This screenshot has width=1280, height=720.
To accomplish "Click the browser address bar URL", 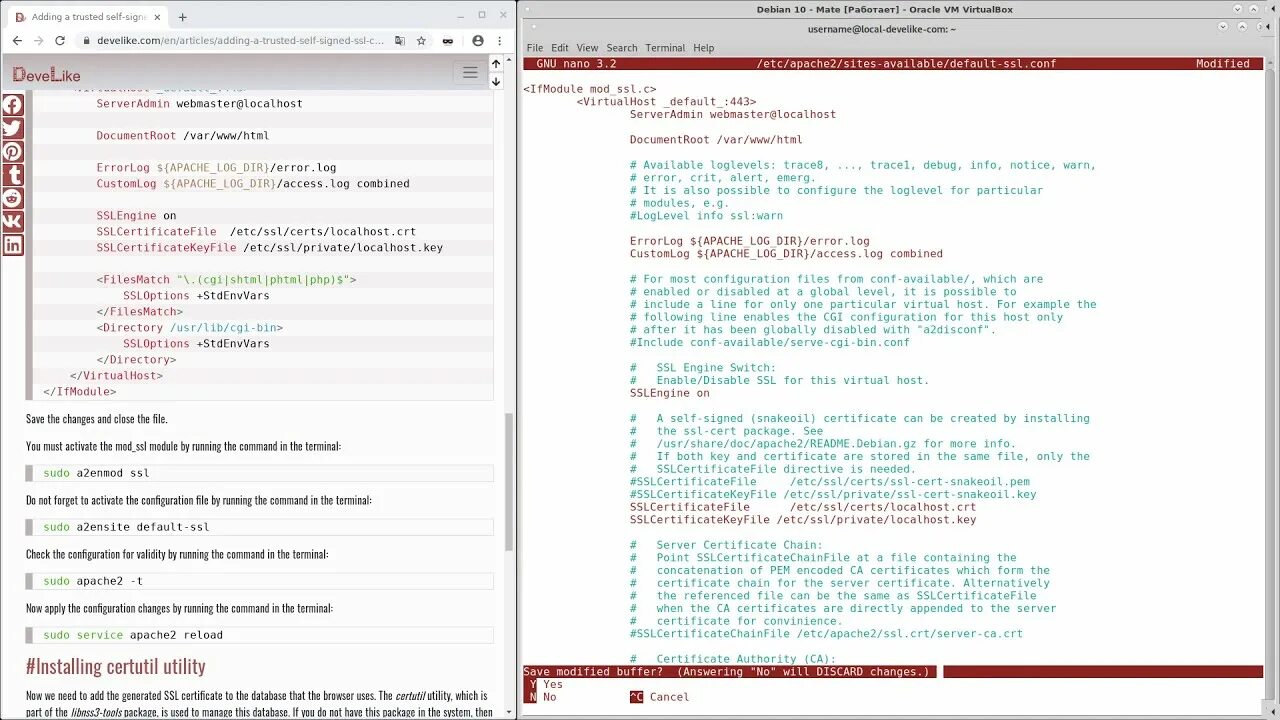I will click(x=241, y=41).
